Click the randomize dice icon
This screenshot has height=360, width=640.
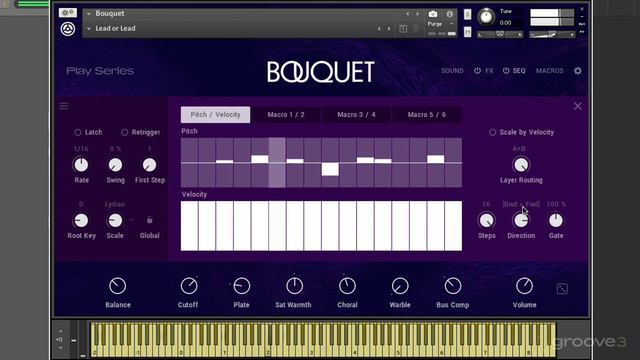pyautogui.click(x=562, y=289)
